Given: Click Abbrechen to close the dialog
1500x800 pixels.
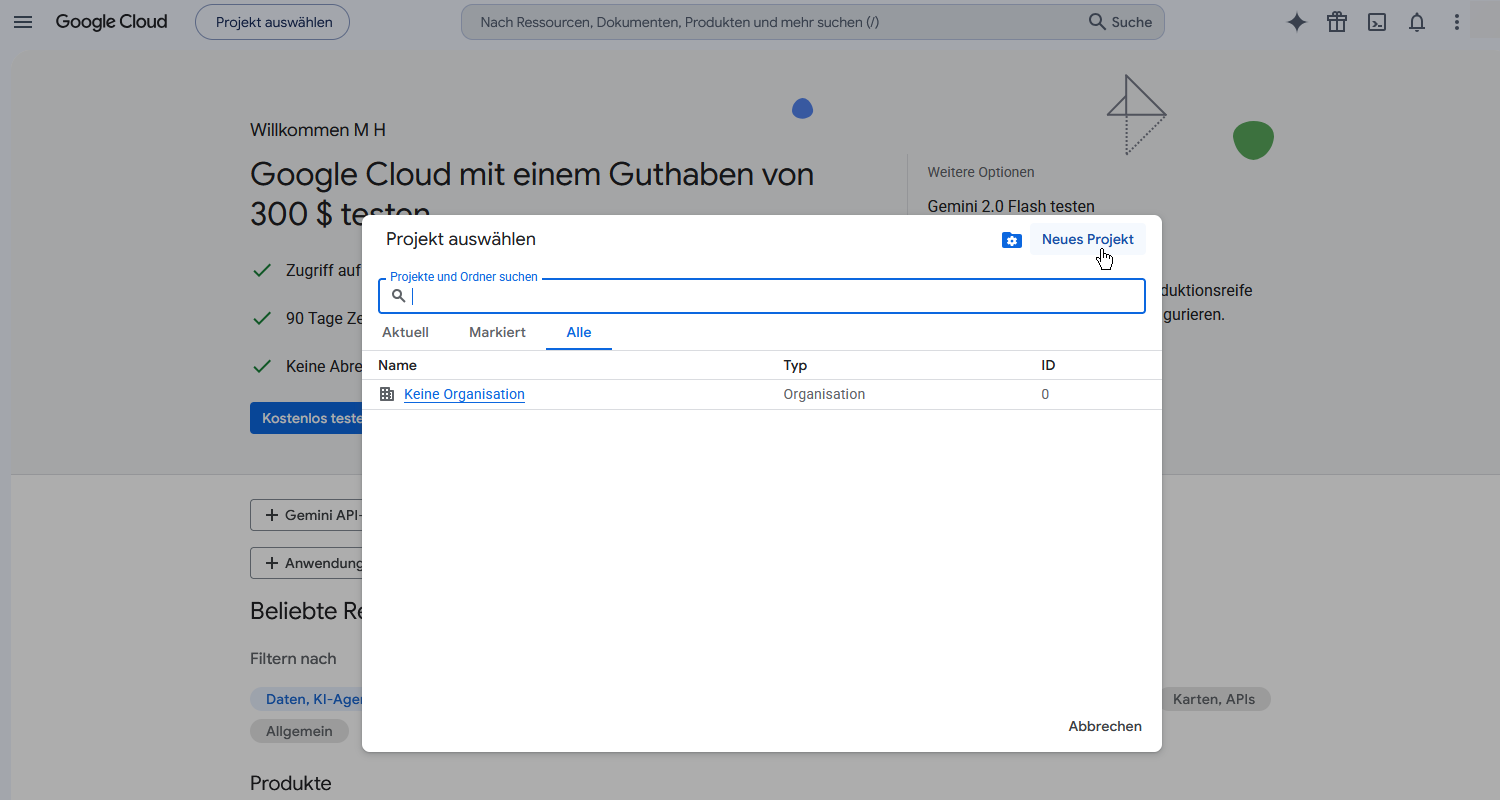Looking at the screenshot, I should pos(1105,726).
